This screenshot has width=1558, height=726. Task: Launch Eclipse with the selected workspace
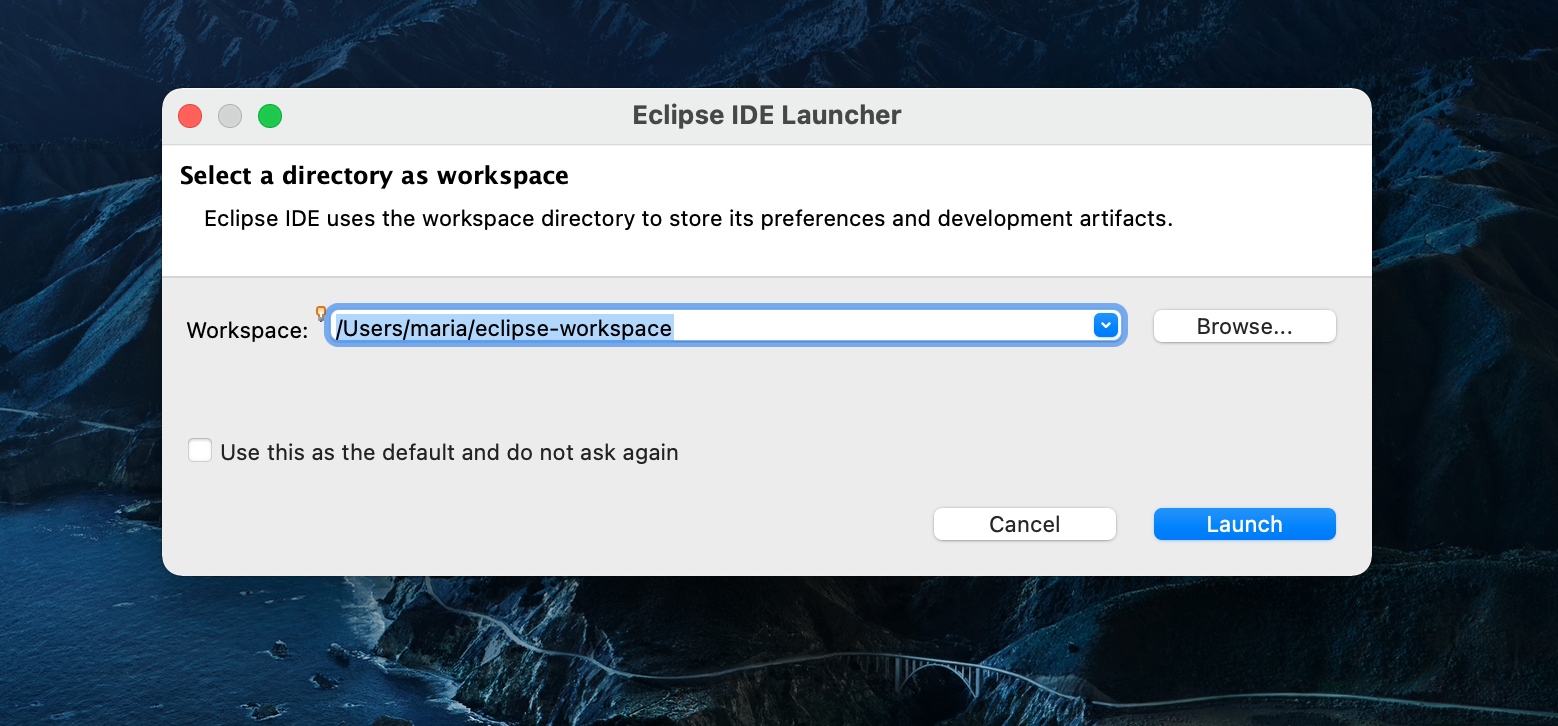[x=1244, y=524]
